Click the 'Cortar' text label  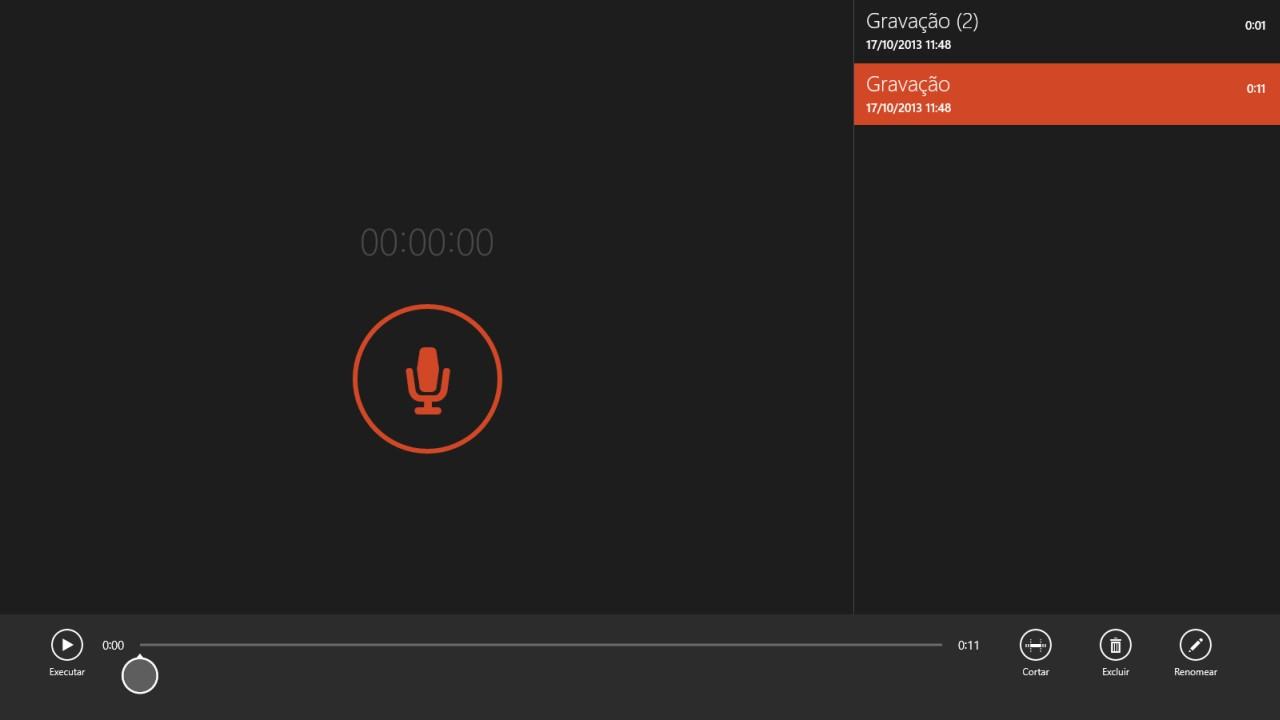click(x=1035, y=672)
